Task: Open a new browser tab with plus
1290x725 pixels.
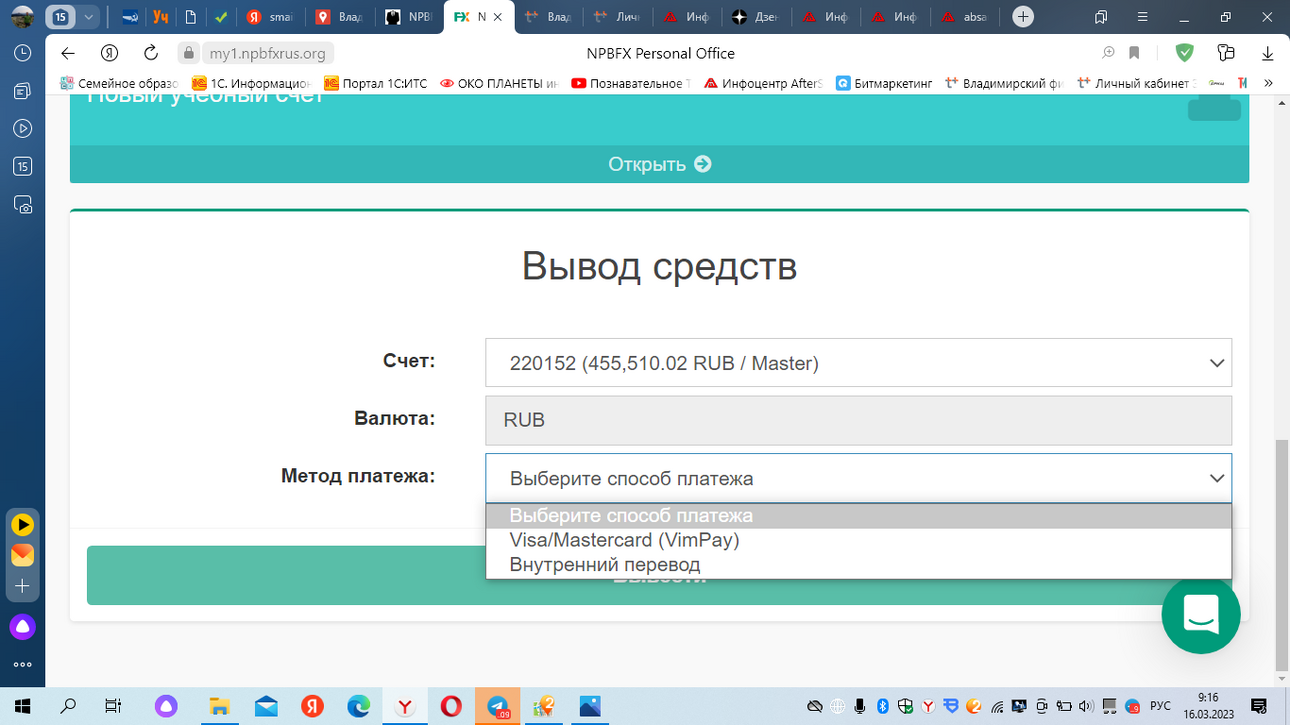Action: [1022, 17]
